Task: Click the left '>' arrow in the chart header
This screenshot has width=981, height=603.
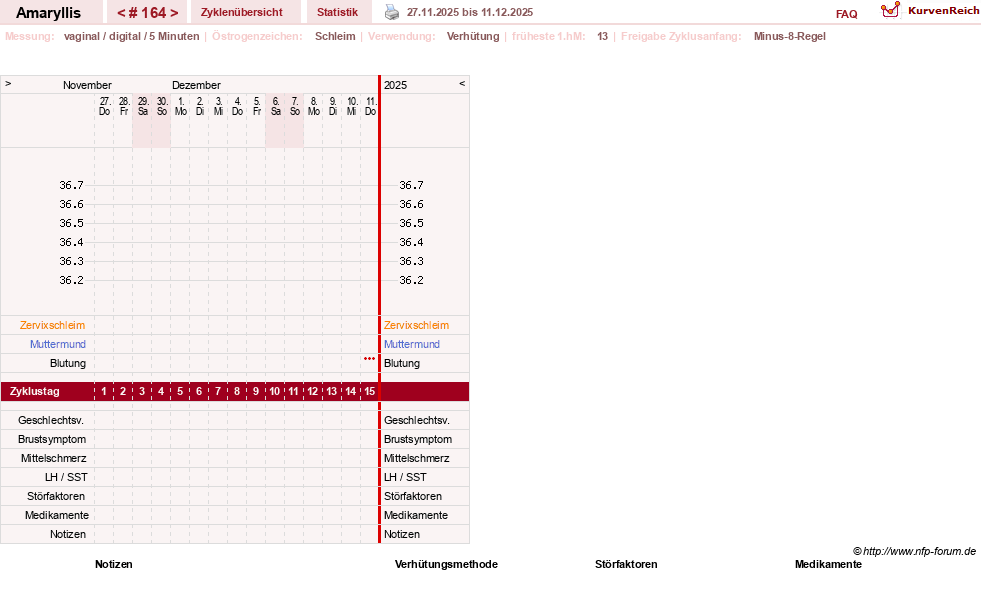Action: 8,83
